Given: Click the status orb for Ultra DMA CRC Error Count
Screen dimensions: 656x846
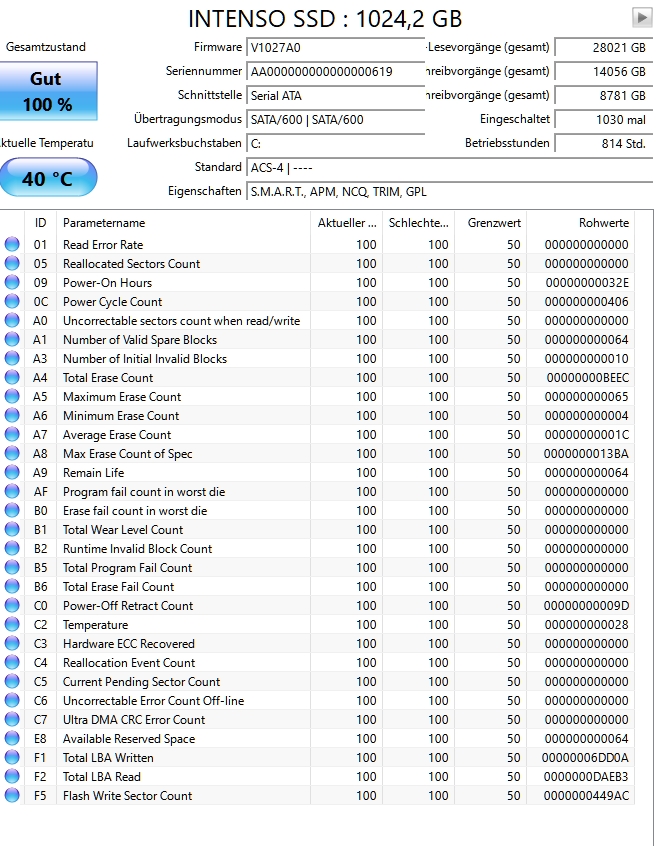Looking at the screenshot, I should (x=12, y=719).
